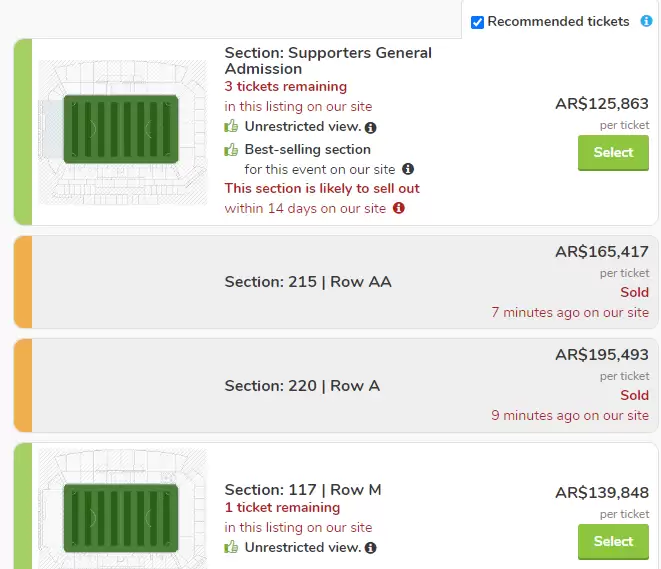Toggle the Recommended tickets checkbox

(477, 22)
